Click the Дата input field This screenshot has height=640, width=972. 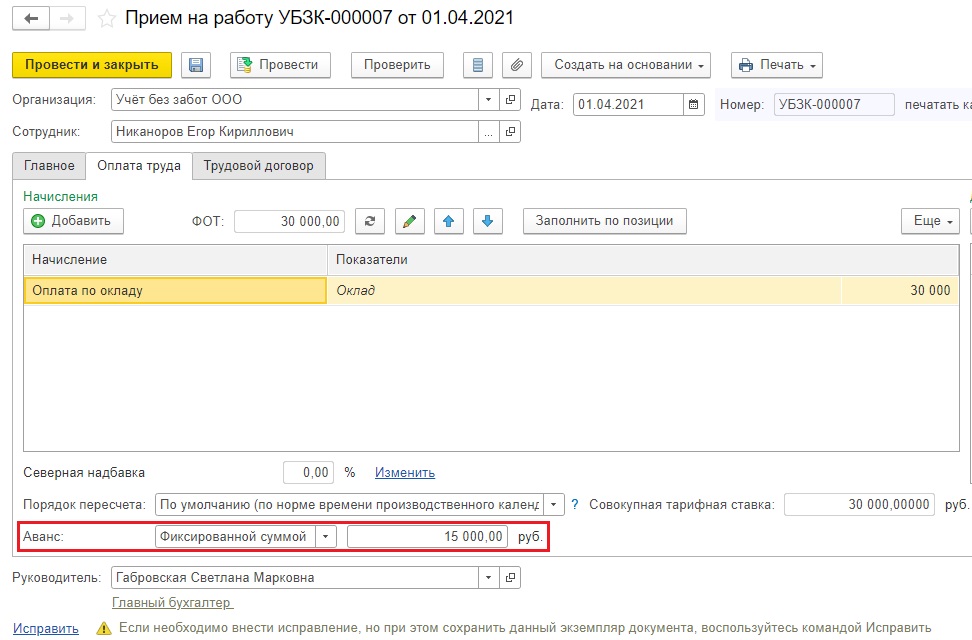pos(628,104)
